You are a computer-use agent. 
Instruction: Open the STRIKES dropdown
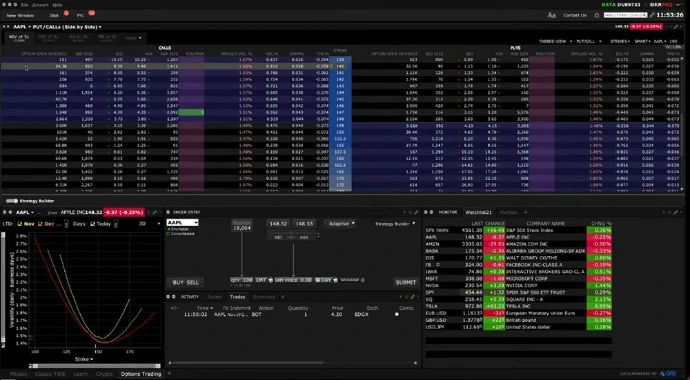(620, 41)
